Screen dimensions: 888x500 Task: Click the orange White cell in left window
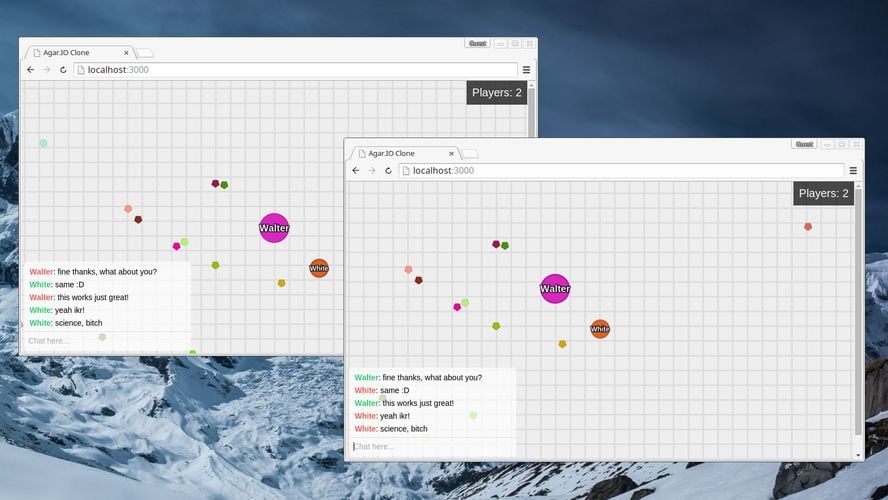pos(319,268)
